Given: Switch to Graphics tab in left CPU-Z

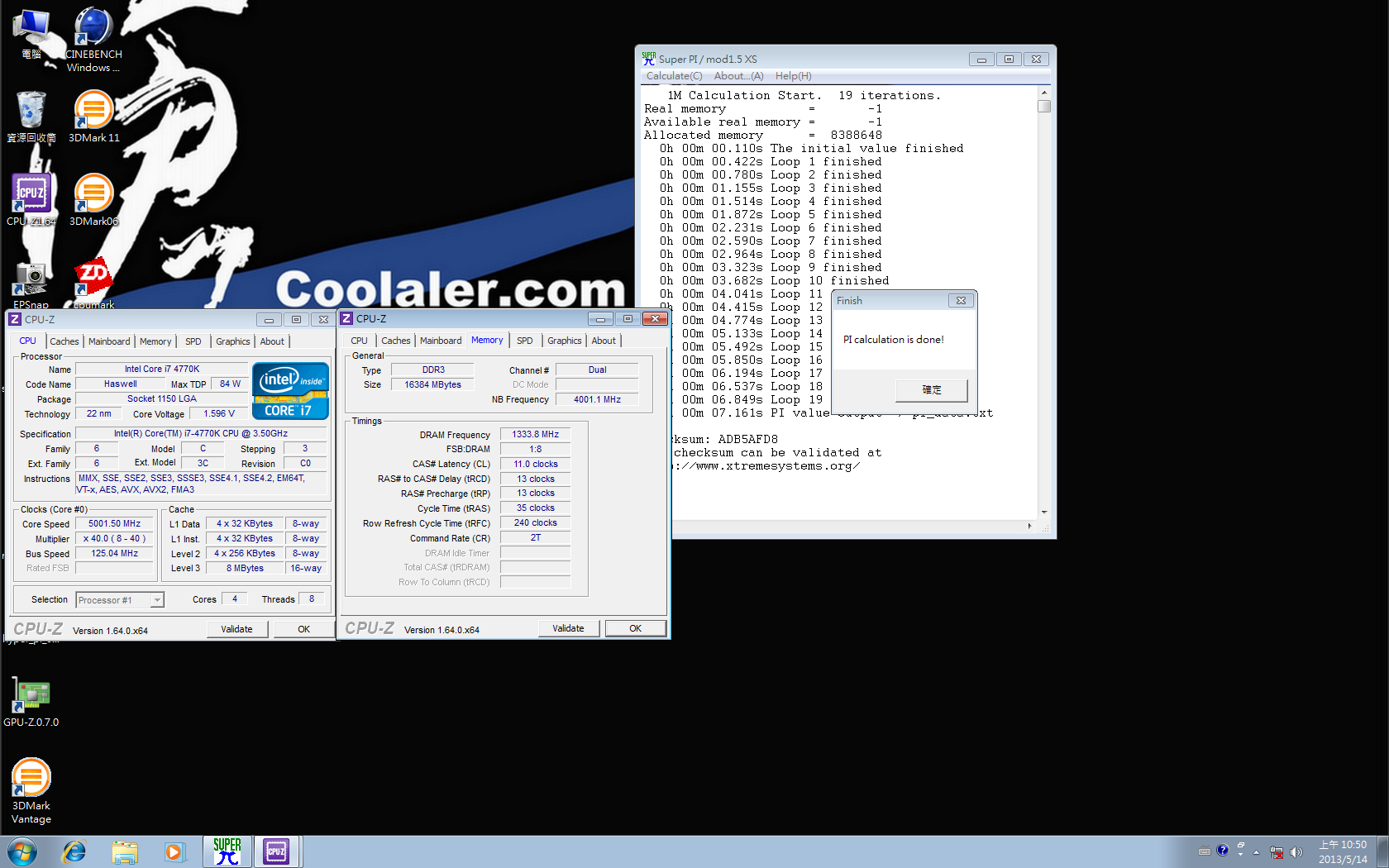Looking at the screenshot, I should 233,341.
